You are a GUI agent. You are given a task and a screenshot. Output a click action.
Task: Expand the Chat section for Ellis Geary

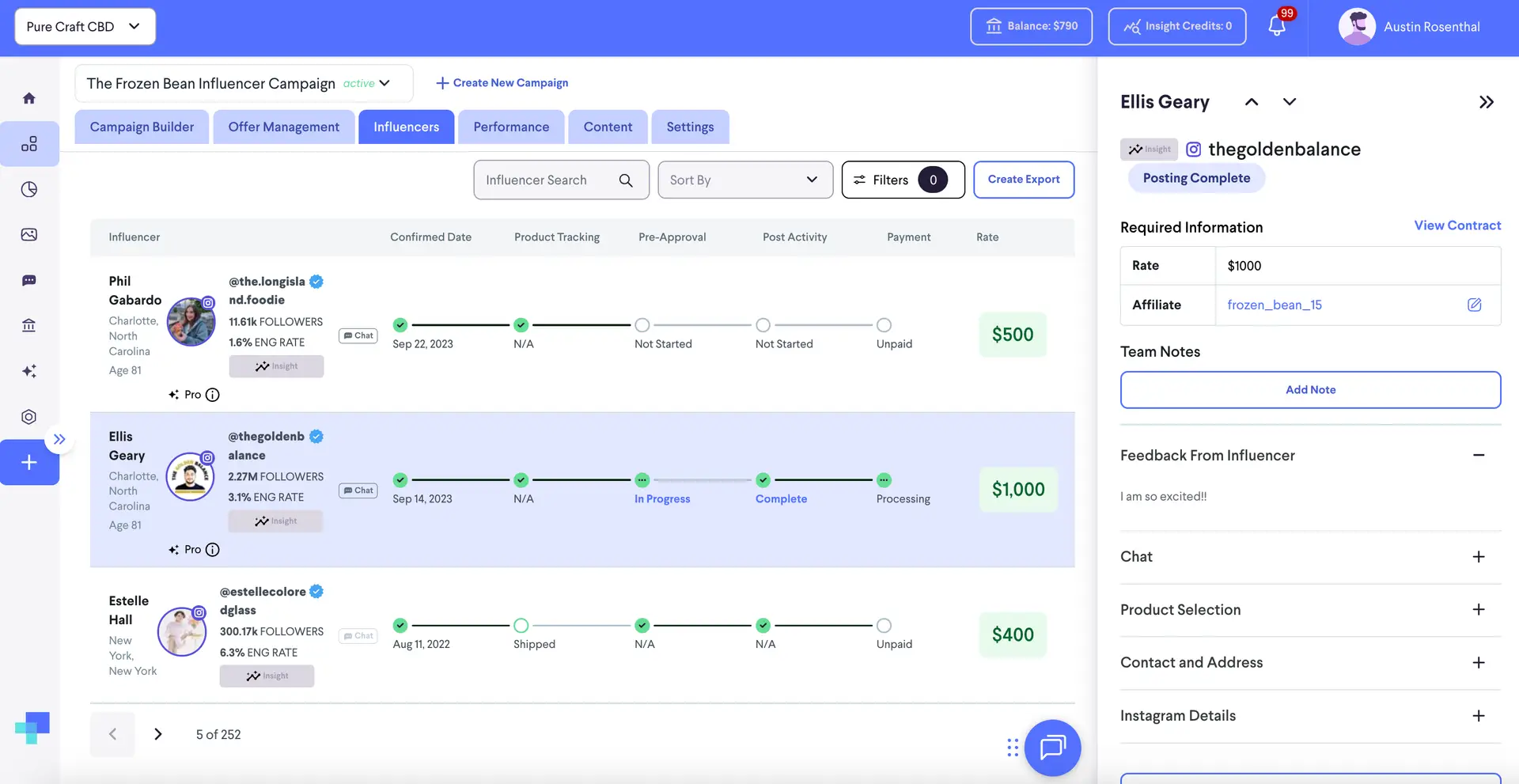[1479, 556]
